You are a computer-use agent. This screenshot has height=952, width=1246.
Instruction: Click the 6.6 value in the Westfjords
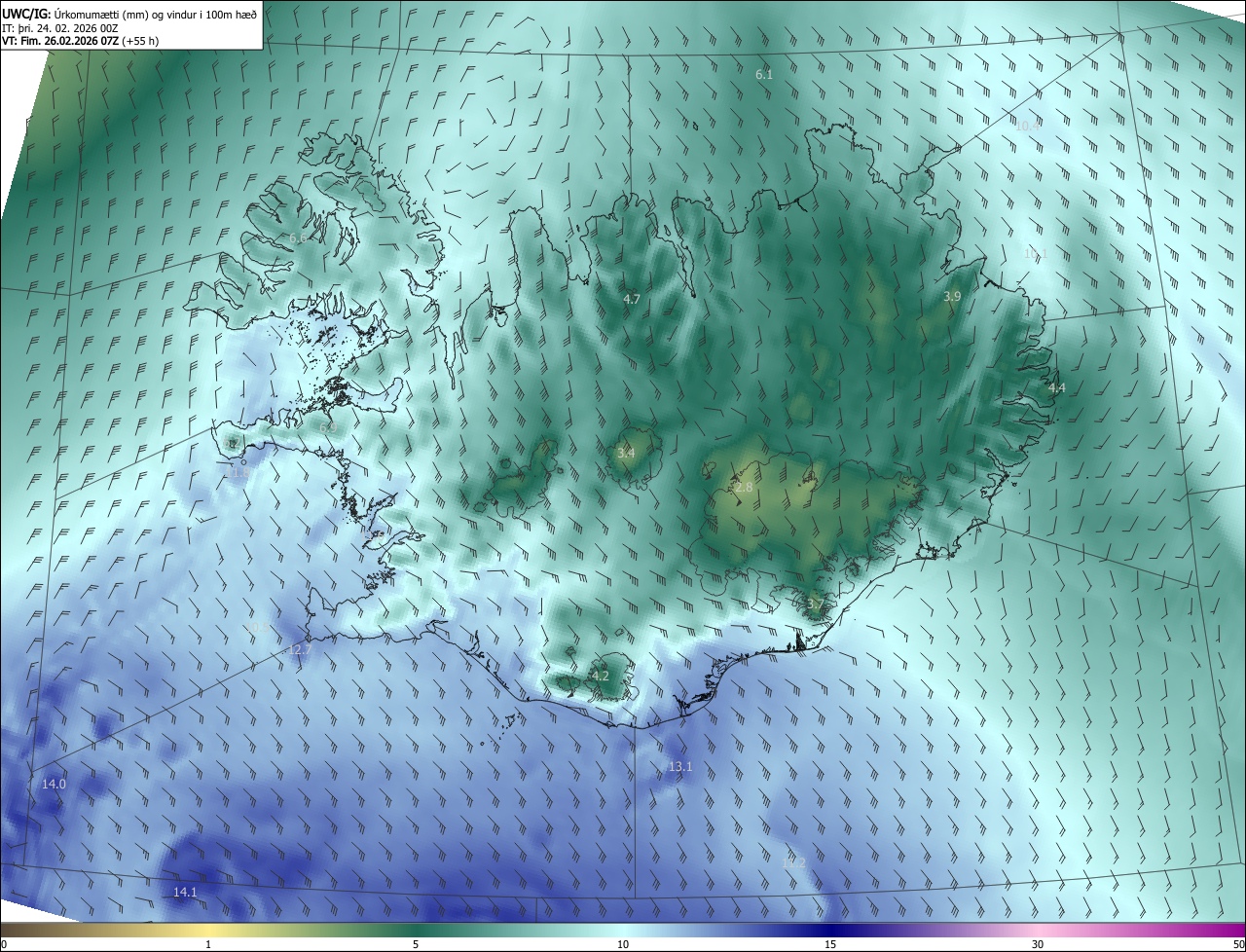(x=298, y=238)
